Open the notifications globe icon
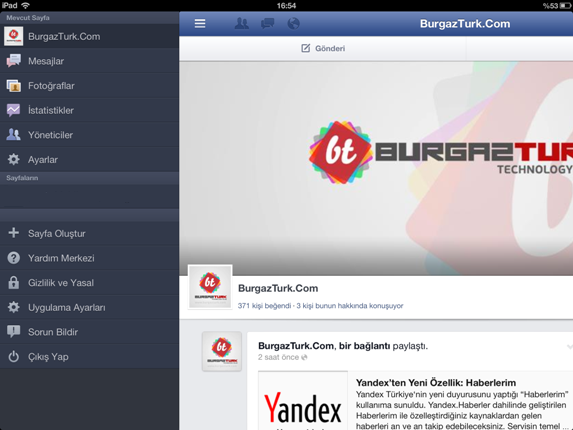Viewport: 573px width, 430px height. (x=293, y=23)
